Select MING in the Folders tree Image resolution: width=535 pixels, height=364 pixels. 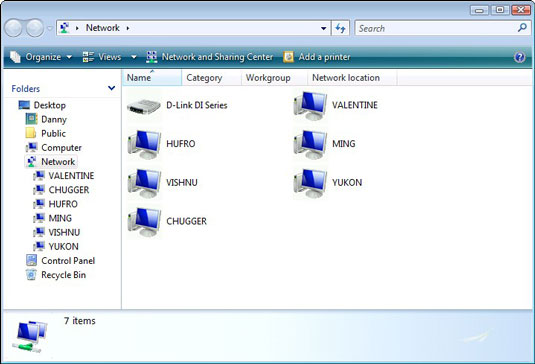[x=60, y=218]
